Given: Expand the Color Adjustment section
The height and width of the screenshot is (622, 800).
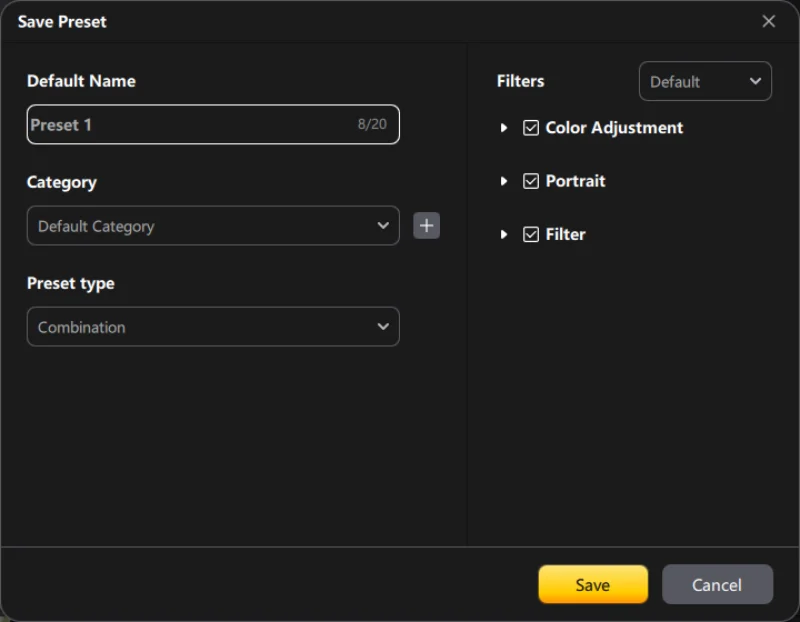Looking at the screenshot, I should tap(504, 128).
